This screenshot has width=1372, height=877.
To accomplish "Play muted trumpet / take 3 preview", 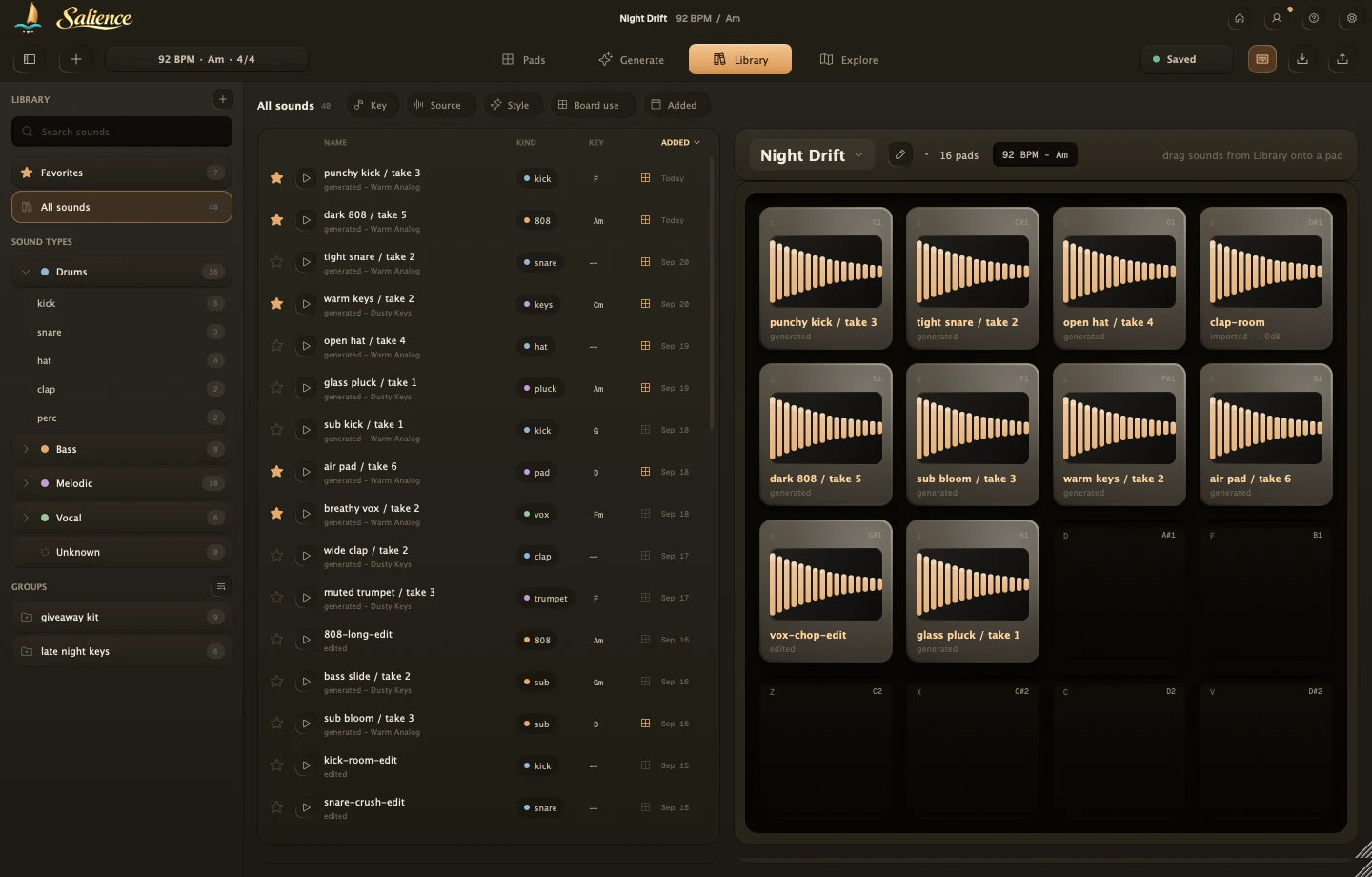I will point(306,598).
